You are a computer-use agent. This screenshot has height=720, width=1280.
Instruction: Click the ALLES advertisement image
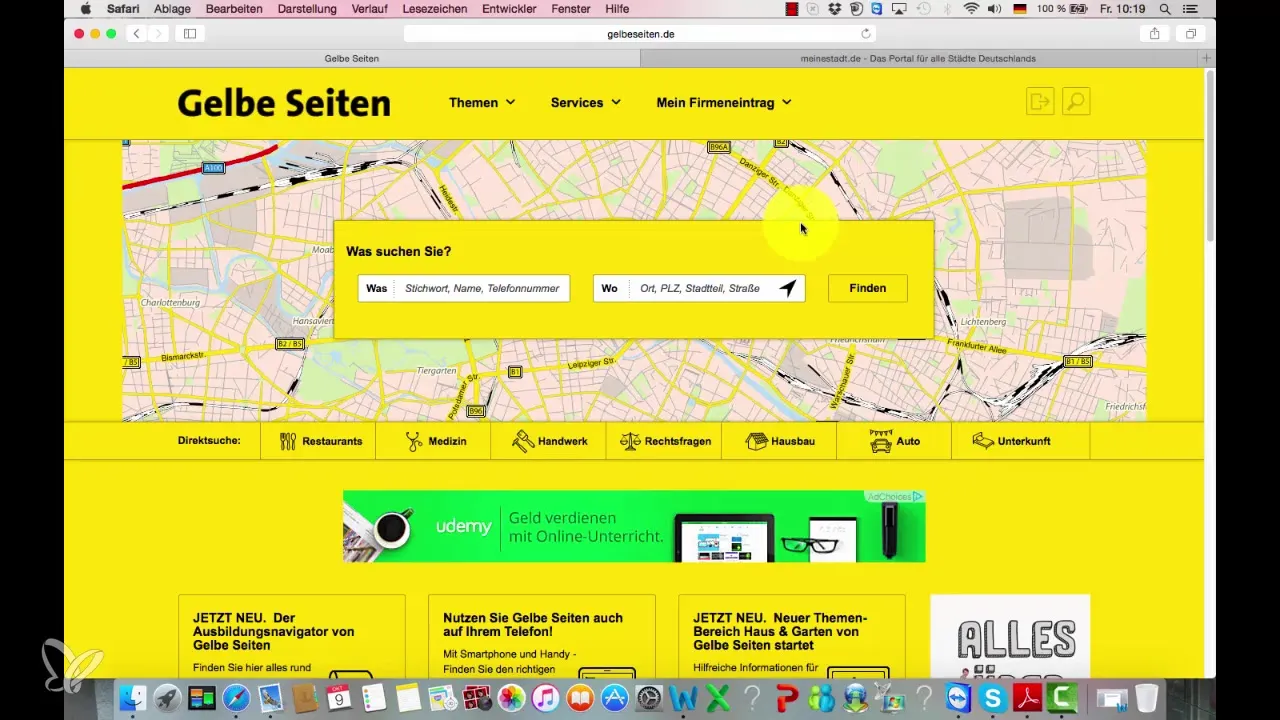point(1010,637)
